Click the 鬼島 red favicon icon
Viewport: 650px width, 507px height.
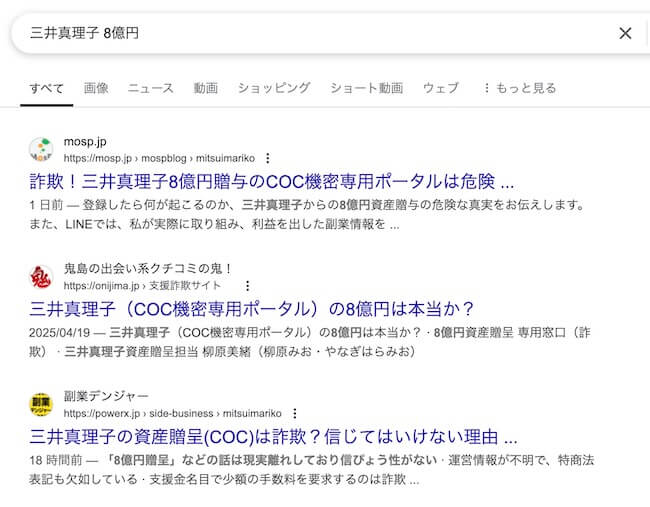point(41,277)
